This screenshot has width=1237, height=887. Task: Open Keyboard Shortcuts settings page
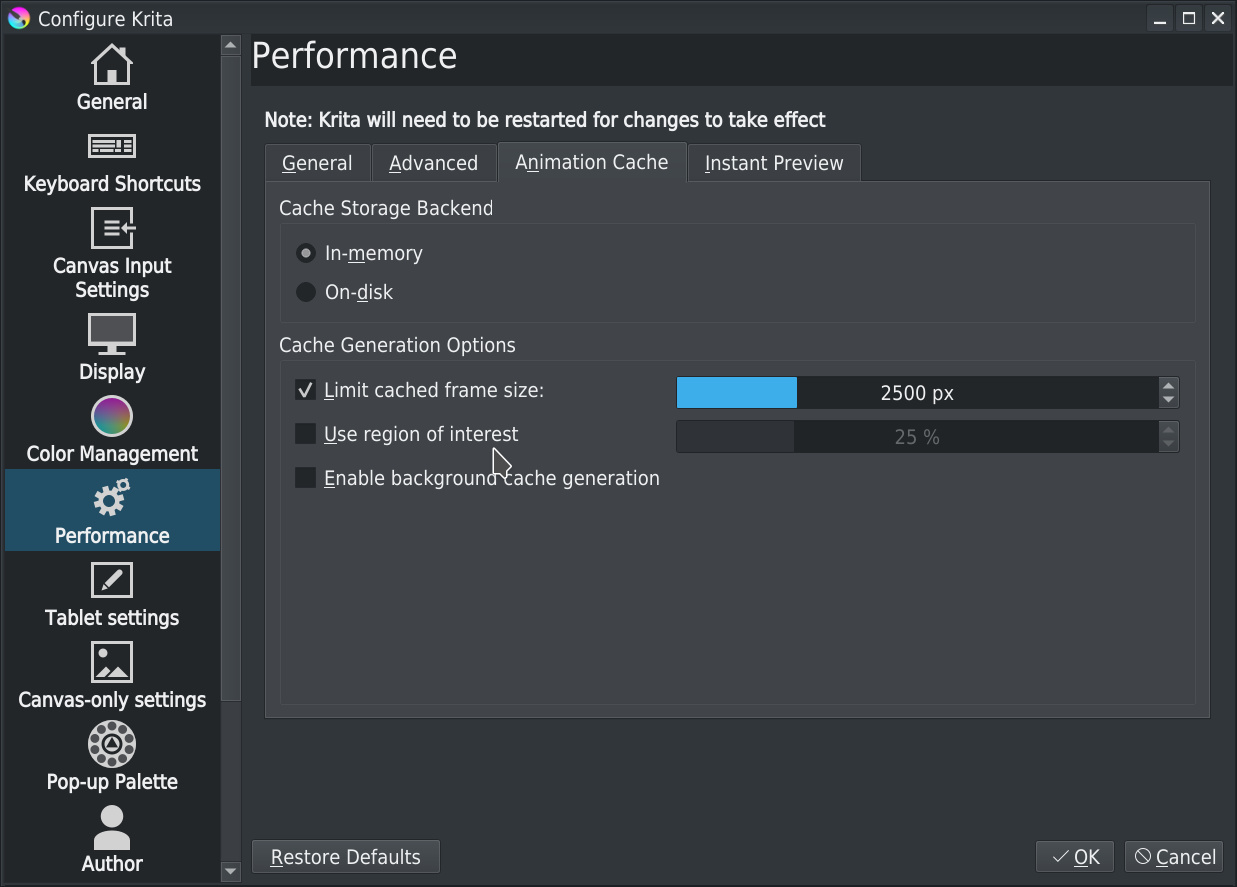point(112,147)
